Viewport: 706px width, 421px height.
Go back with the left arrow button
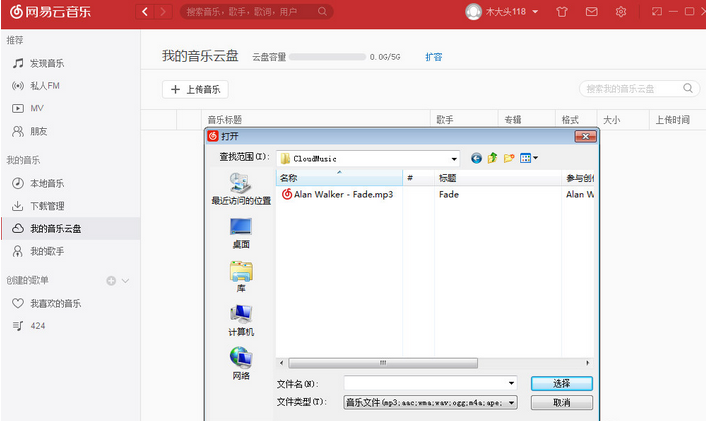pos(145,11)
